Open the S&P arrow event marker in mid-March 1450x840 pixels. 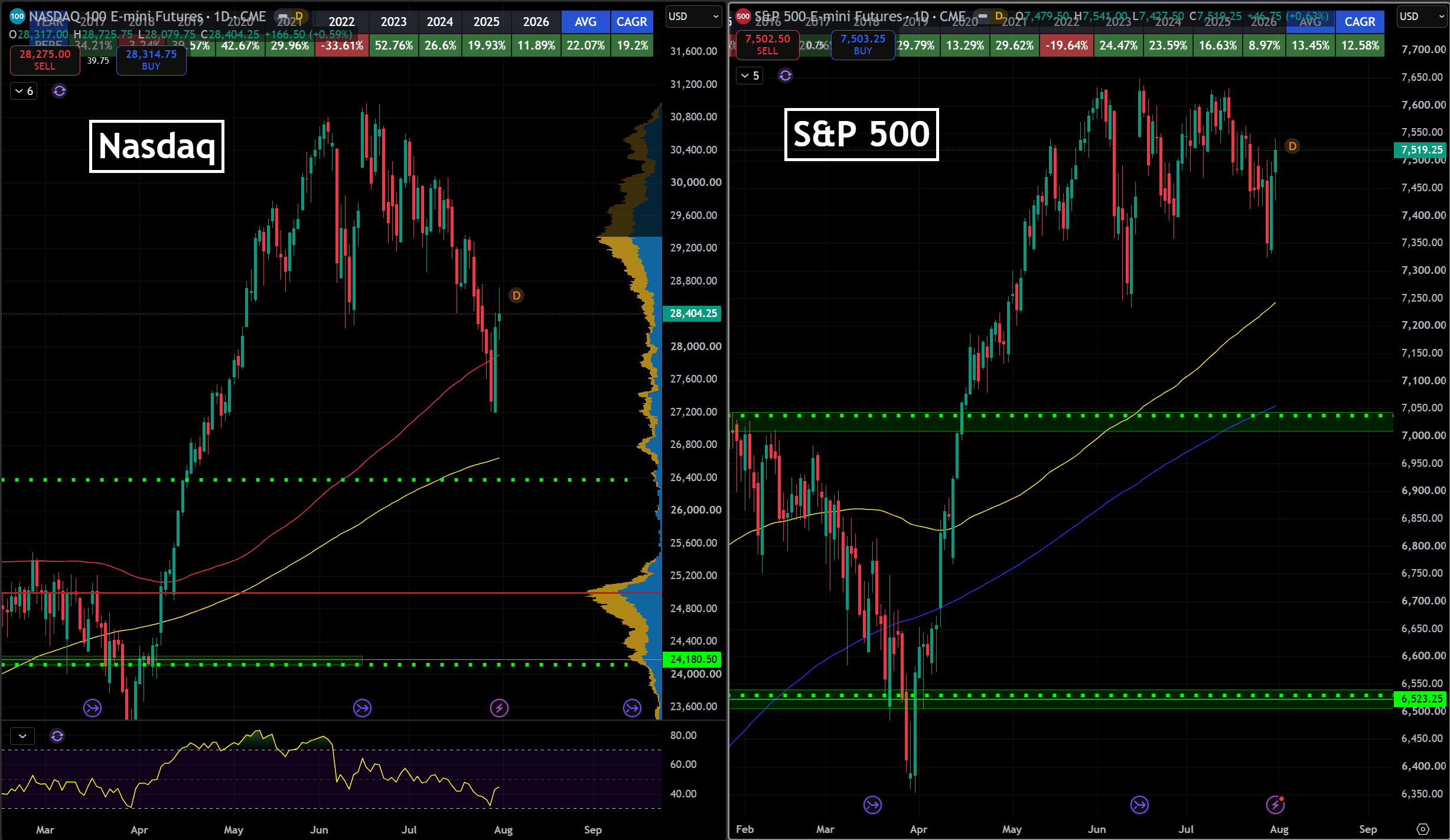872,805
